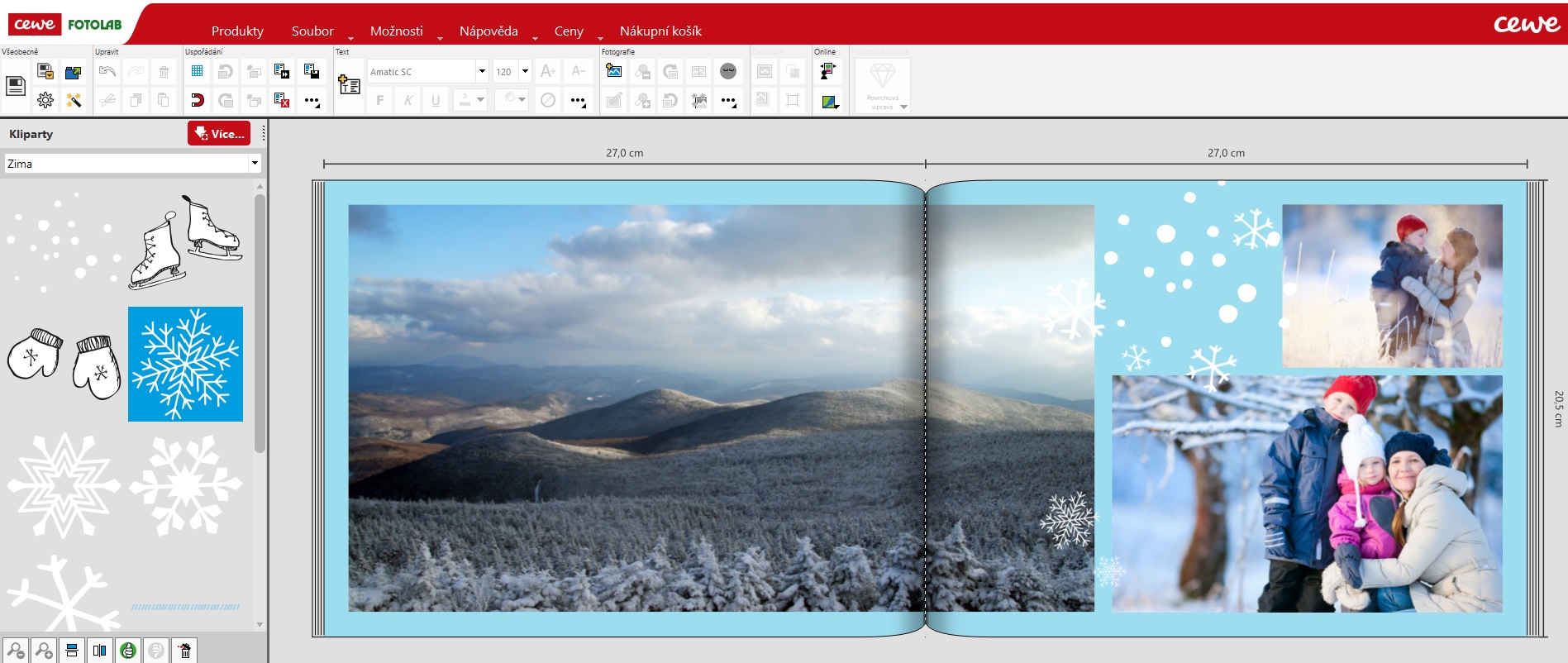Click the clipart panel vertical scrollbar

click(x=260, y=322)
